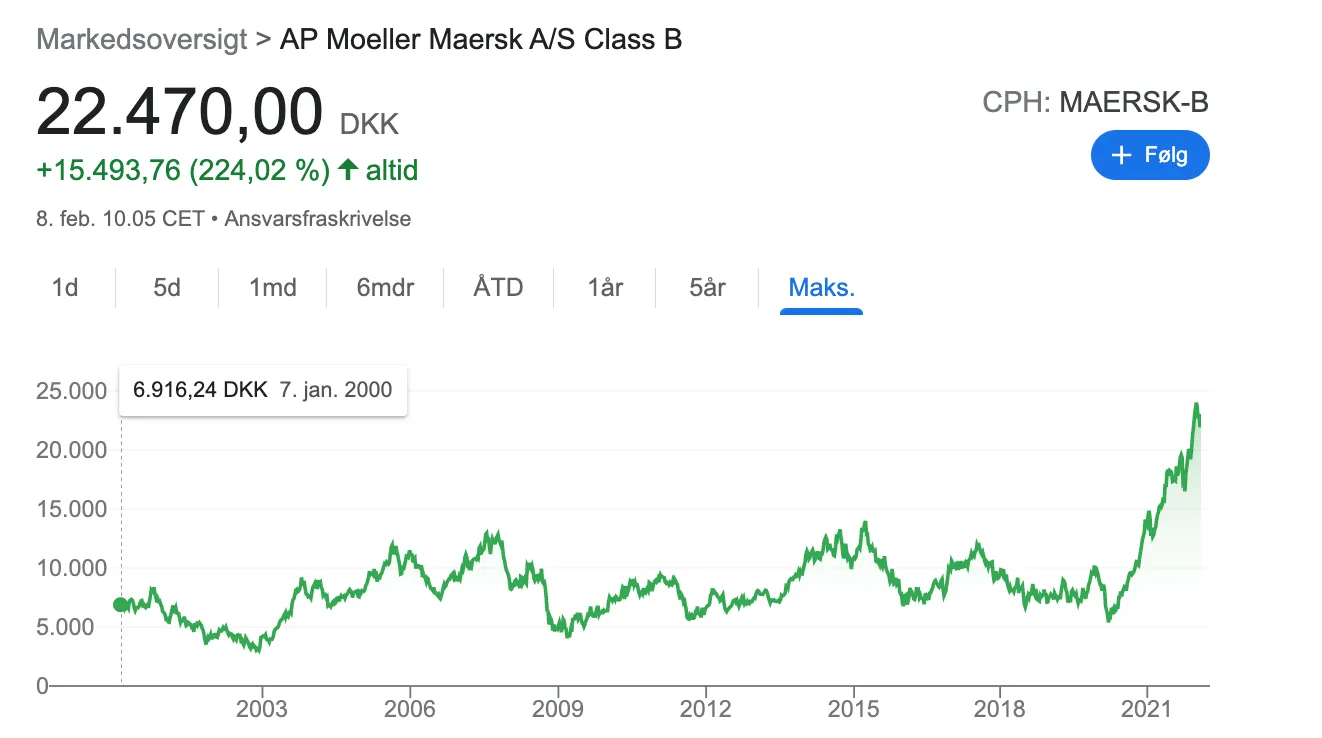Open the Ansvarsfraskrivelse disclaimer link
This screenshot has height=738, width=1322.
pyautogui.click(x=317, y=218)
